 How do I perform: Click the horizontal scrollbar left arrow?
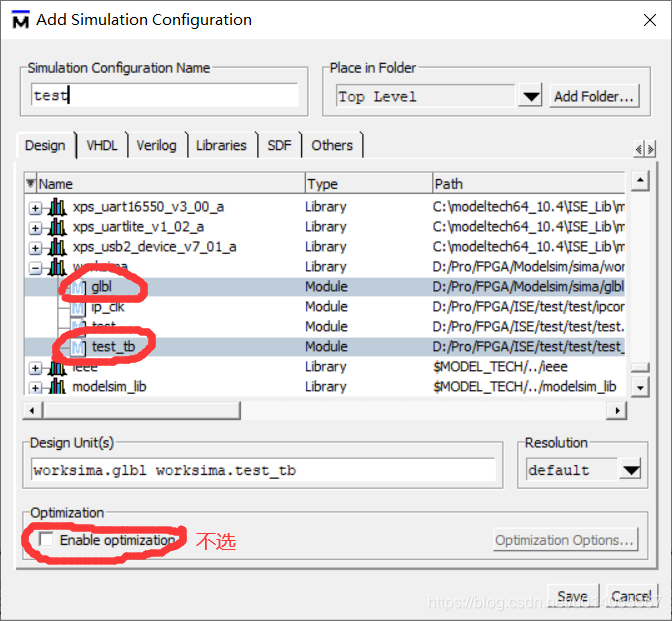point(32,411)
